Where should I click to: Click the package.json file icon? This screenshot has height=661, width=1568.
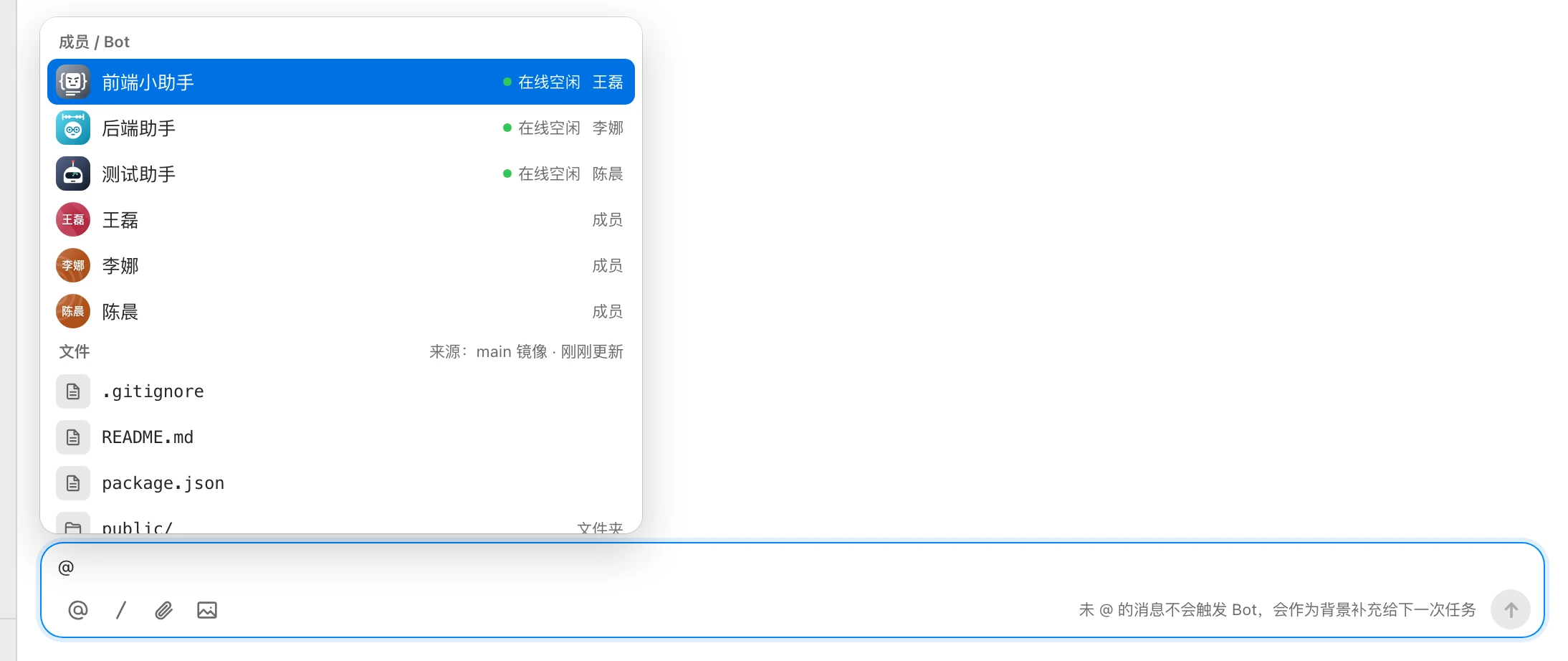[x=73, y=483]
